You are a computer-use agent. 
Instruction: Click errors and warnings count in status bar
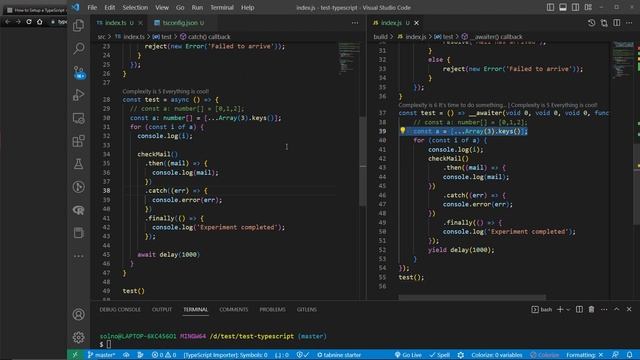point(164,355)
